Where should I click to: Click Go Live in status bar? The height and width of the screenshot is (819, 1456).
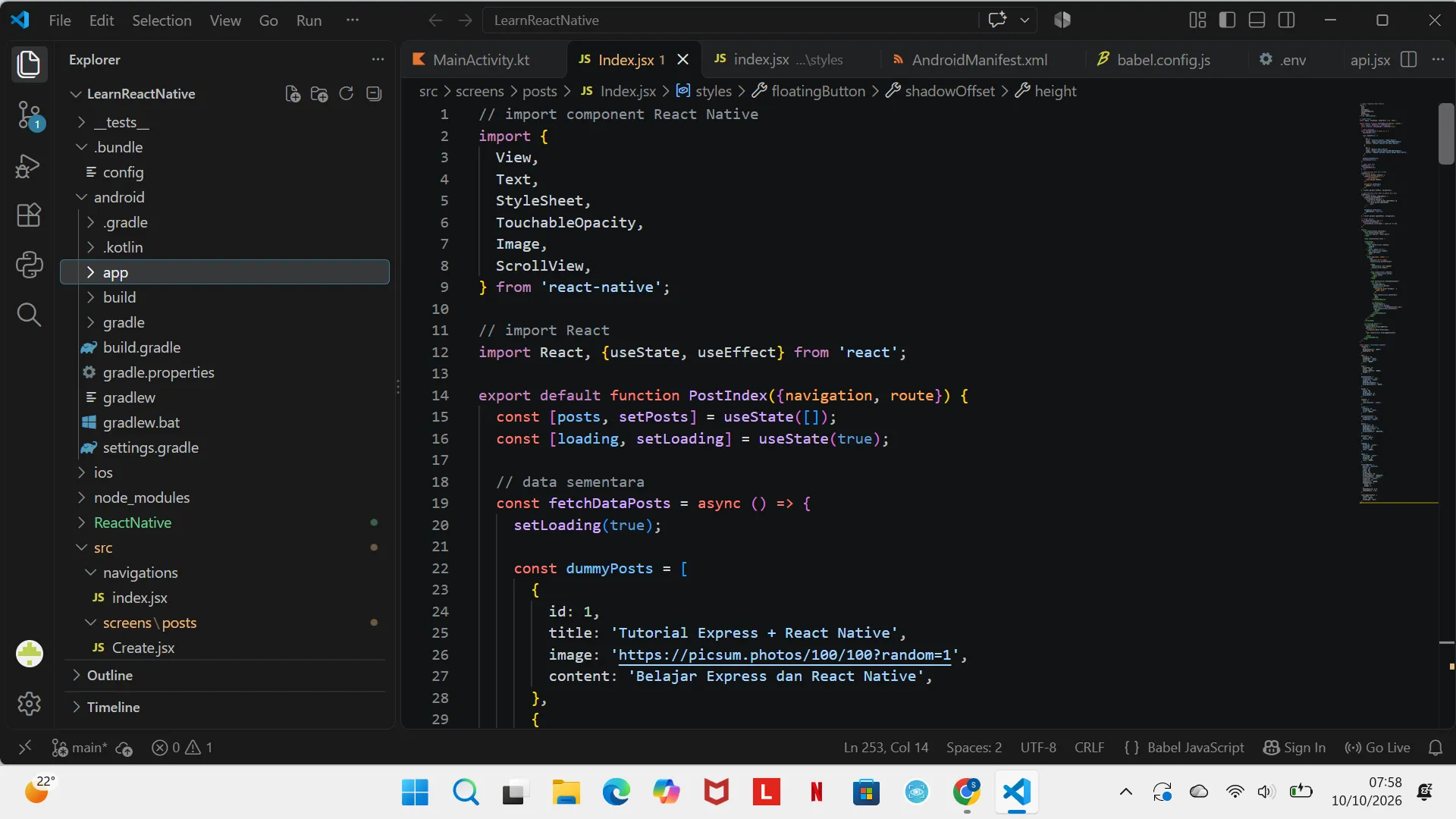[x=1377, y=748]
